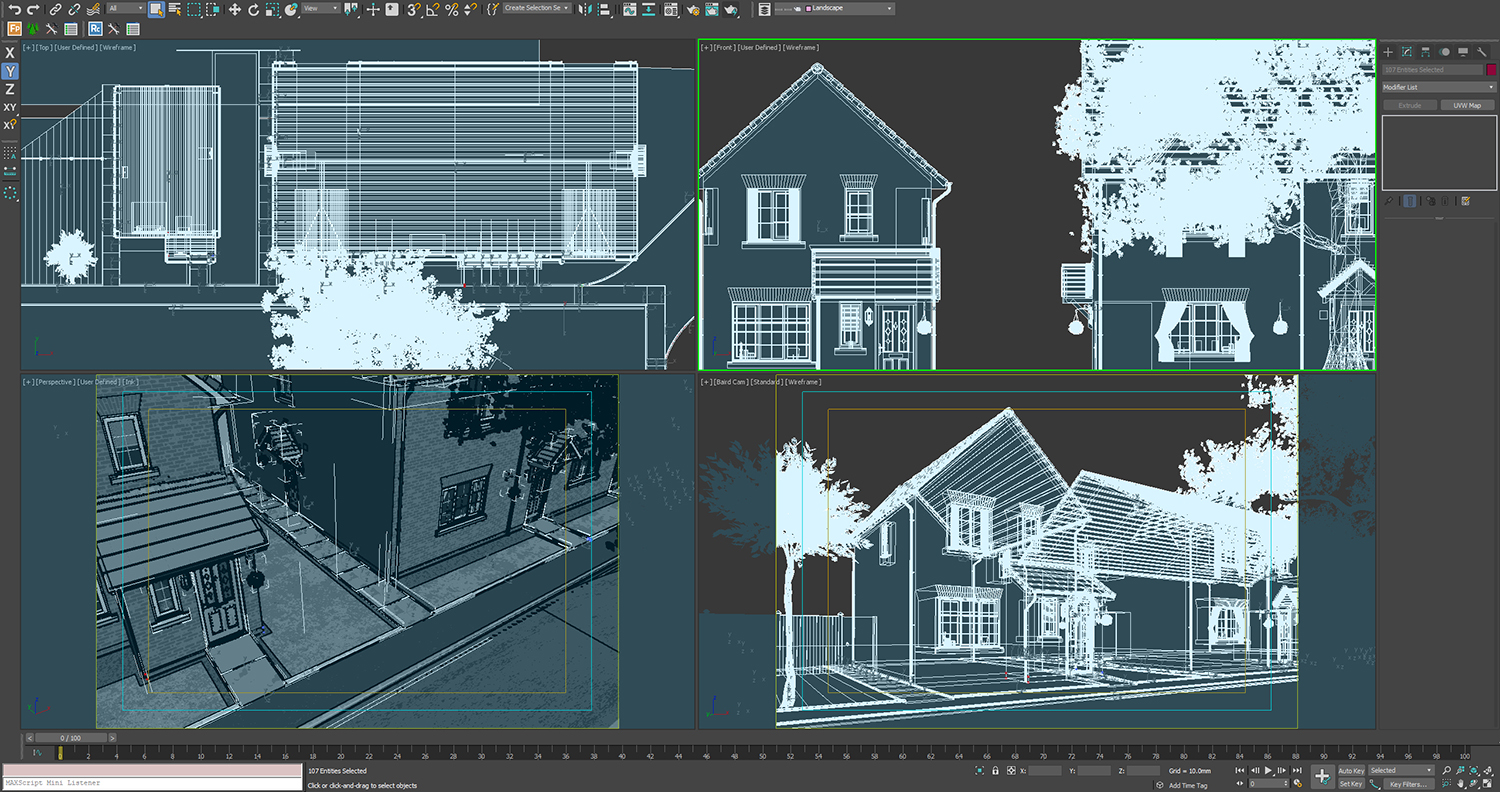Constrain to the Y axis
This screenshot has height=792, width=1500.
click(10, 71)
